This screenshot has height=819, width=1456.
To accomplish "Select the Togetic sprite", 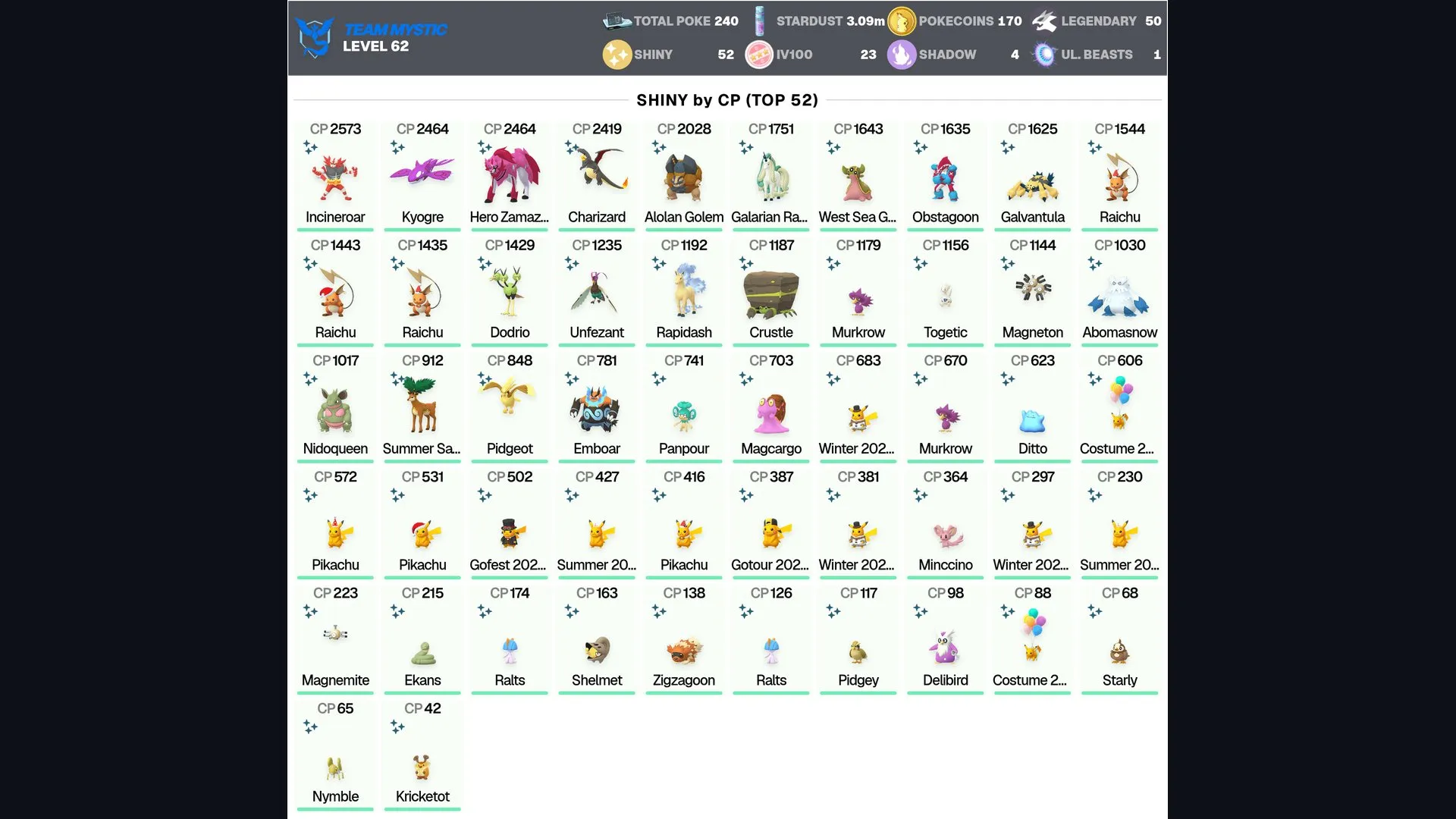I will pyautogui.click(x=946, y=295).
